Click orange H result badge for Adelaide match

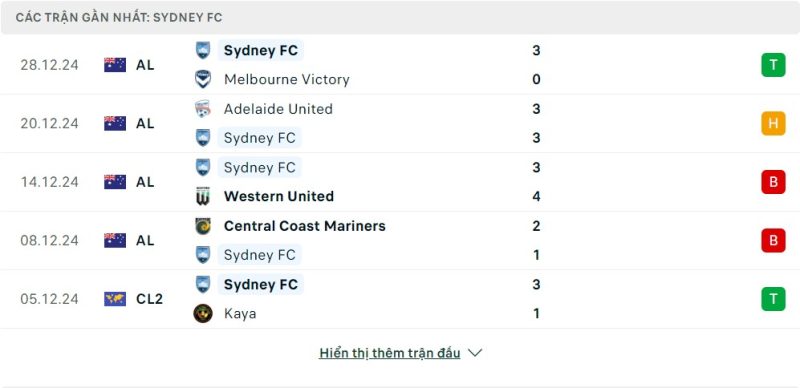[x=773, y=124]
